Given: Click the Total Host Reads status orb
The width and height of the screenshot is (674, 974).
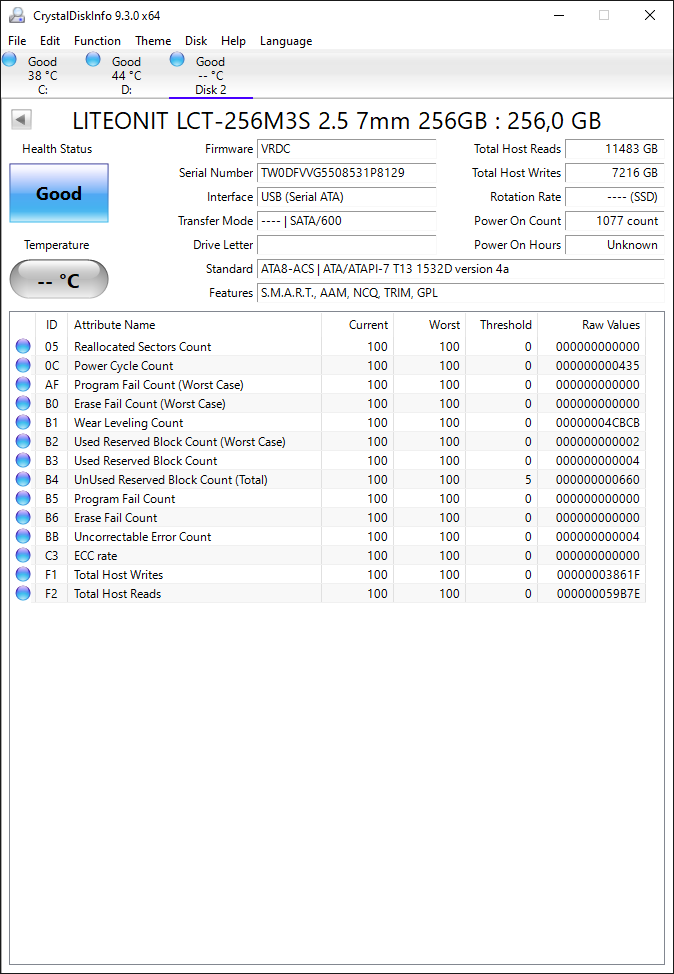Looking at the screenshot, I should pos(23,593).
